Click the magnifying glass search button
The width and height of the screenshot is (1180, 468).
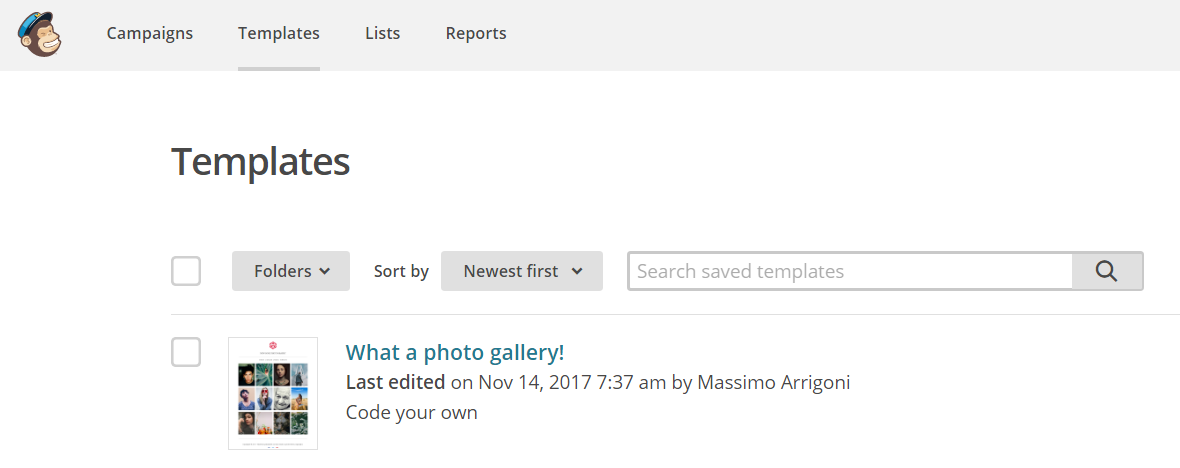pyautogui.click(x=1107, y=271)
